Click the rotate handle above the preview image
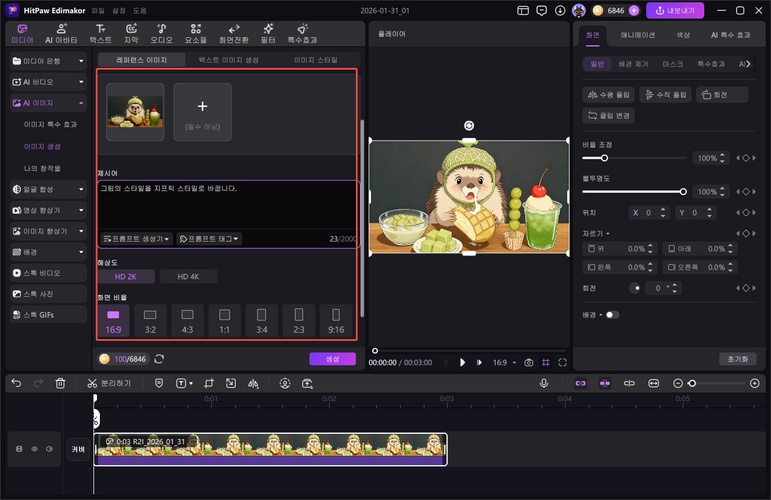This screenshot has height=500, width=771. (x=469, y=125)
